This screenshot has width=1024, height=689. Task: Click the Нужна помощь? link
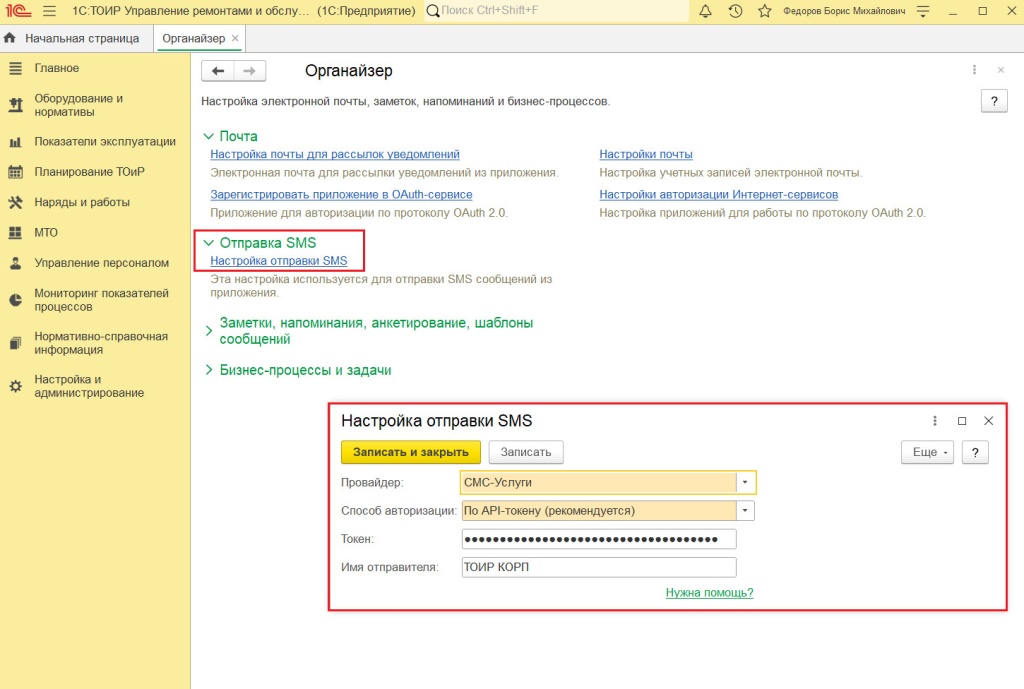click(709, 592)
